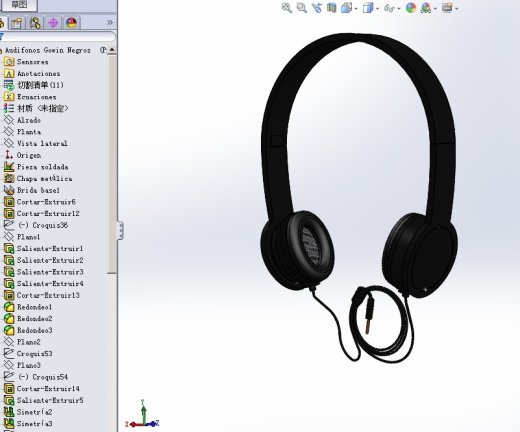
Task: Select the Cortar-Extruir14 feature
Action: [48, 389]
